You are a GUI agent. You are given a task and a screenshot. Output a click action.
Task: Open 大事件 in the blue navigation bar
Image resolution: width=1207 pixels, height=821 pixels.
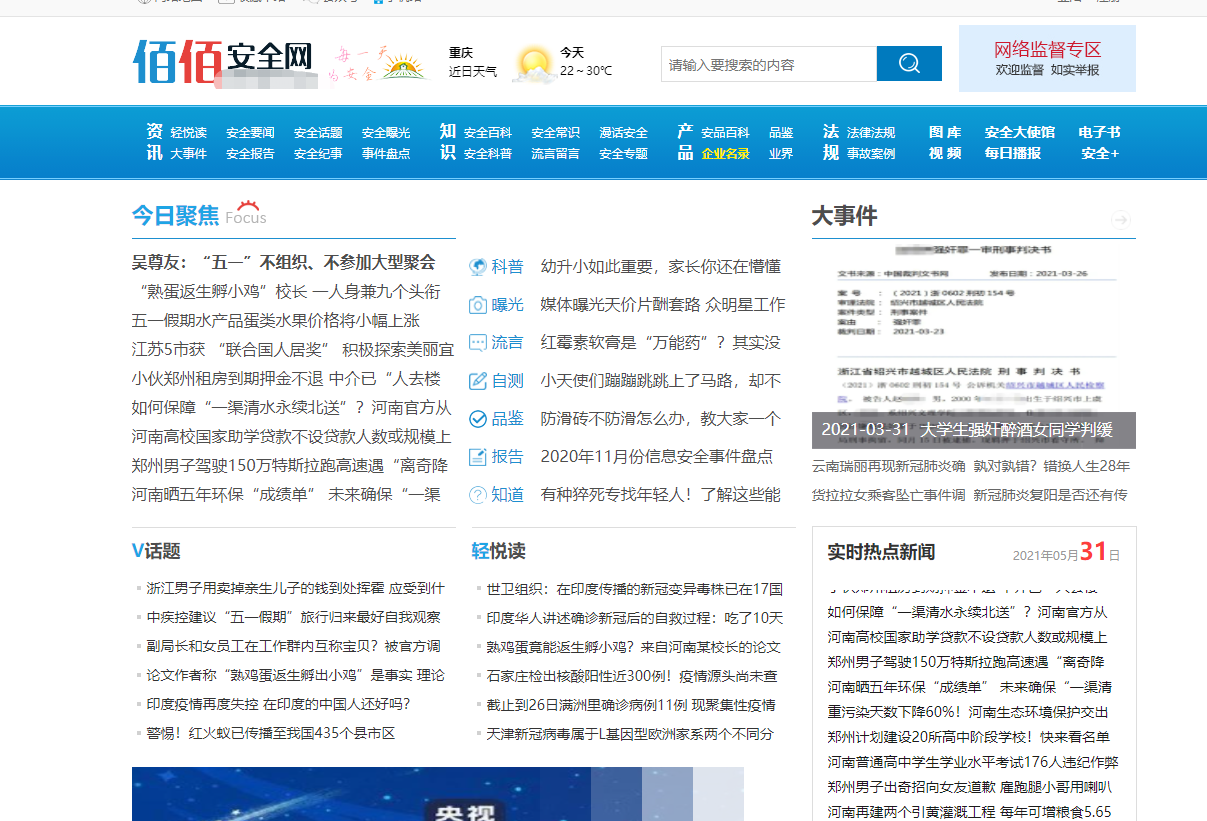click(x=188, y=154)
